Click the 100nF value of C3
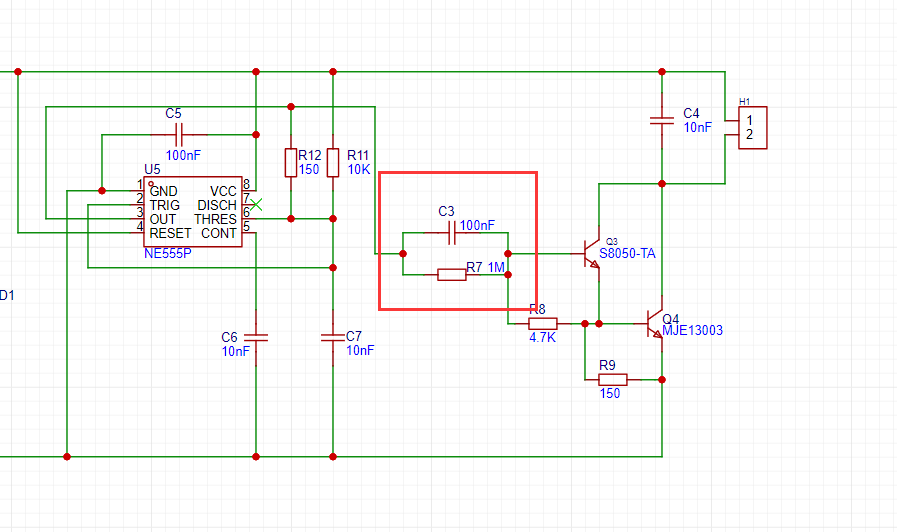897x532 pixels. [x=477, y=225]
